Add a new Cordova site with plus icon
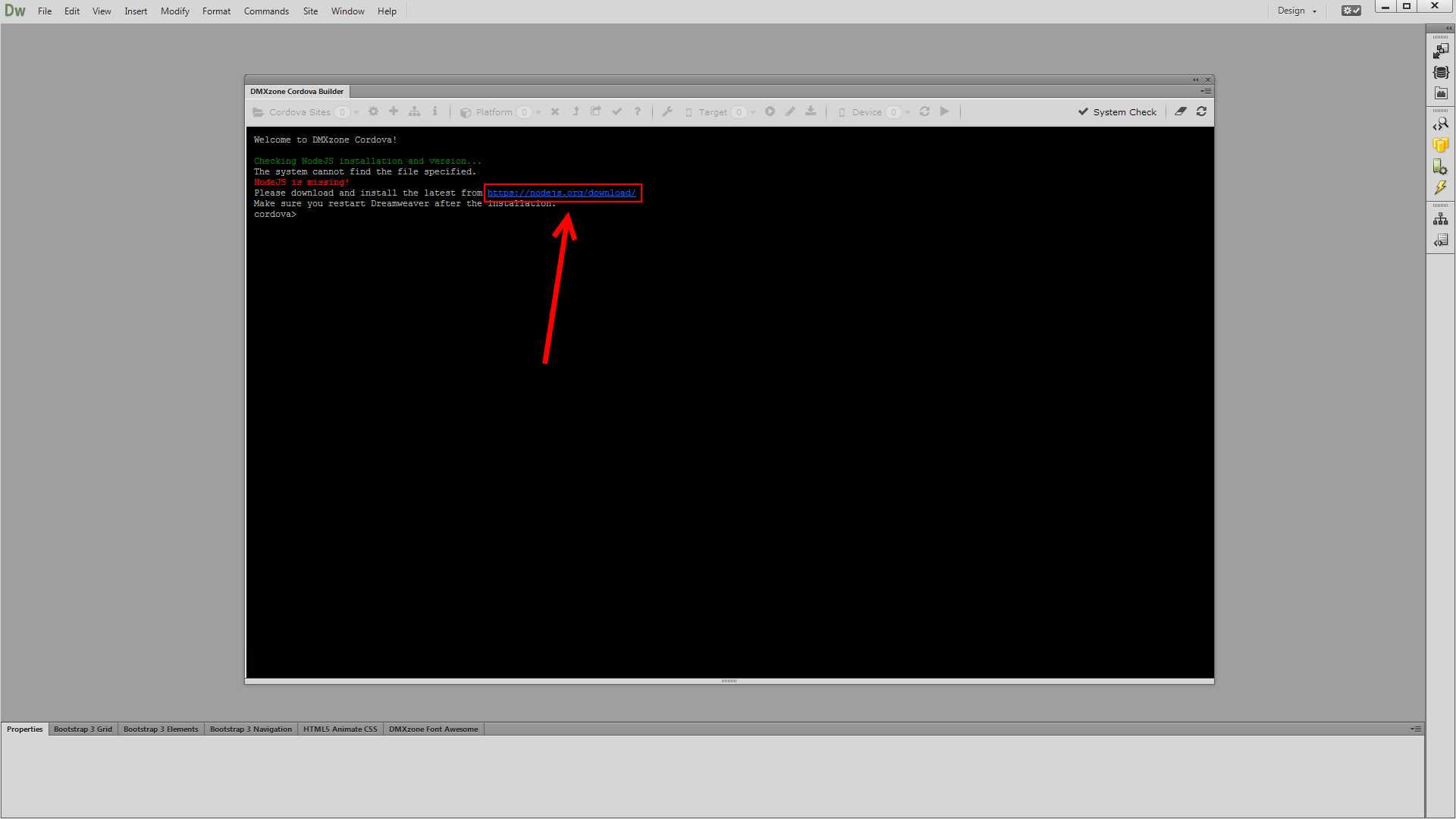This screenshot has width=1456, height=819. pos(394,111)
